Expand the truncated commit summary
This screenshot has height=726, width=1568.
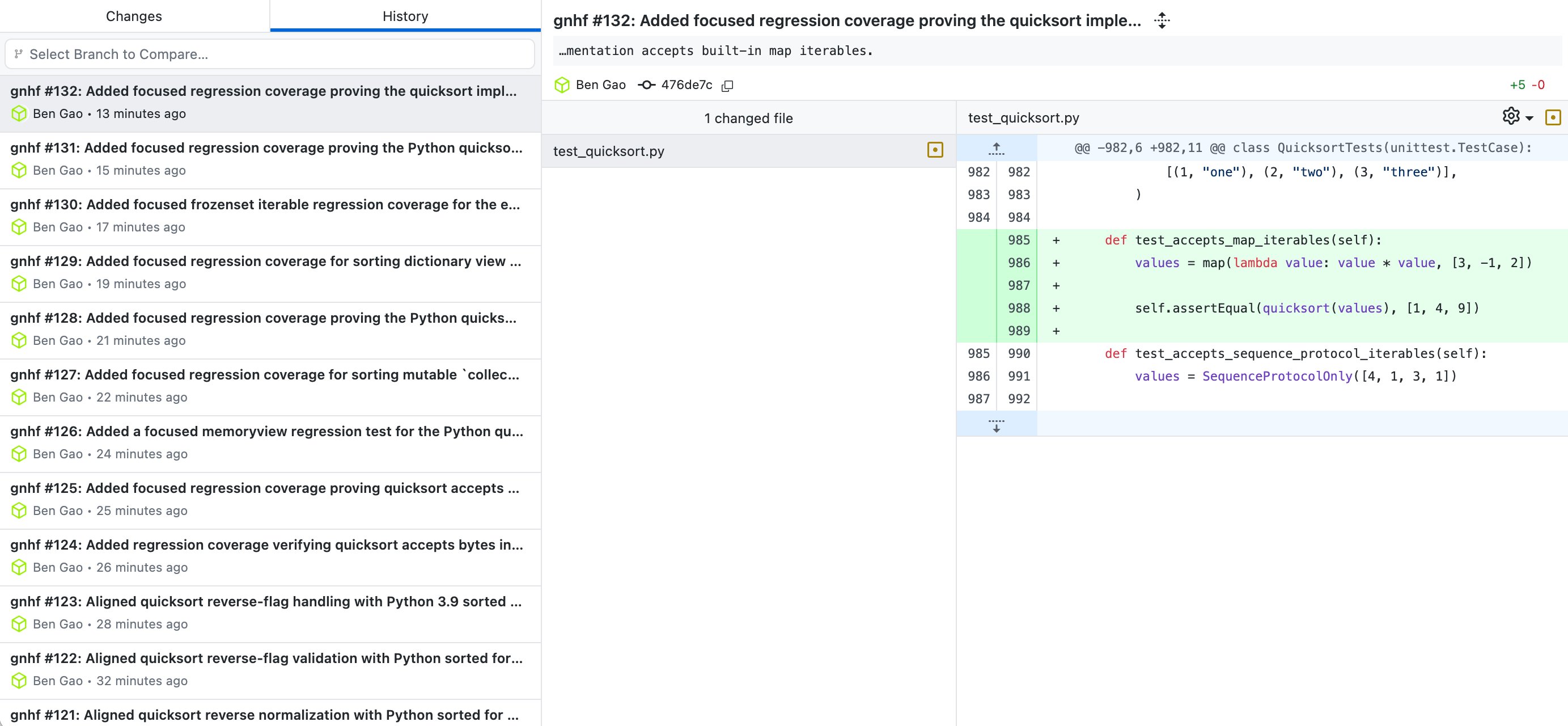(1162, 21)
